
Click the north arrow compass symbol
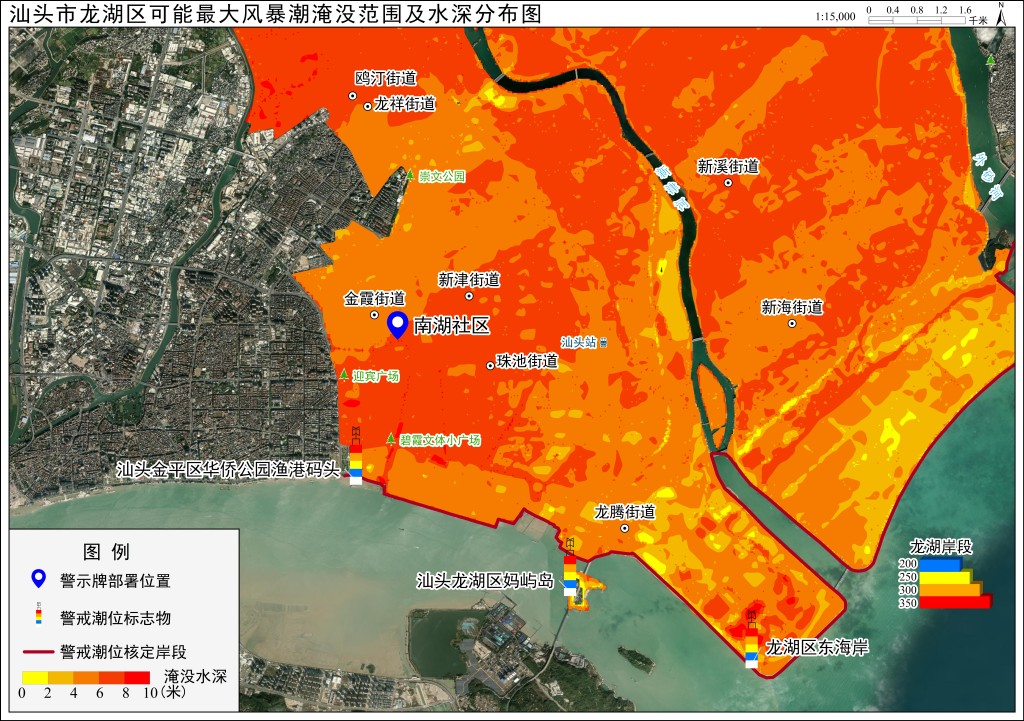1001,14
